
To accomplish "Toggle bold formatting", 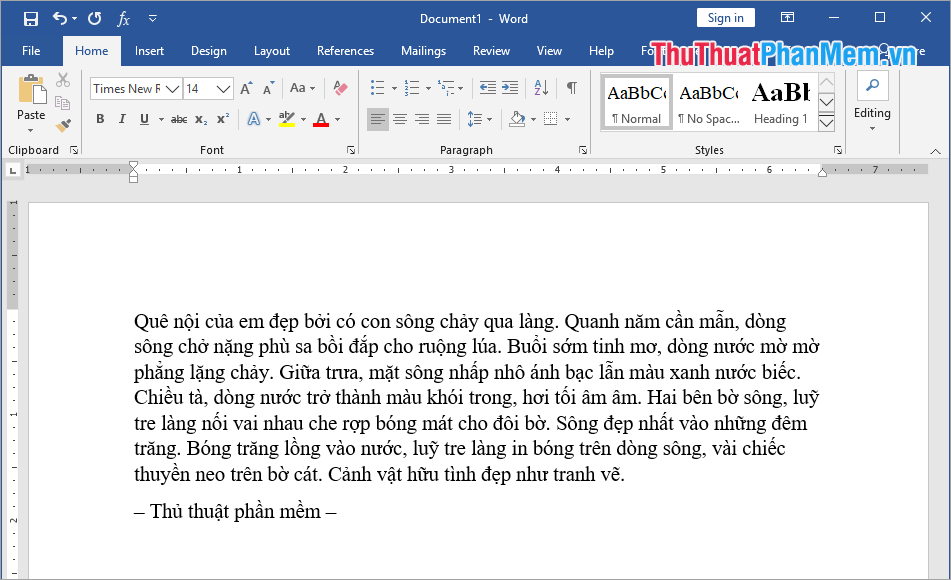I will (x=99, y=119).
